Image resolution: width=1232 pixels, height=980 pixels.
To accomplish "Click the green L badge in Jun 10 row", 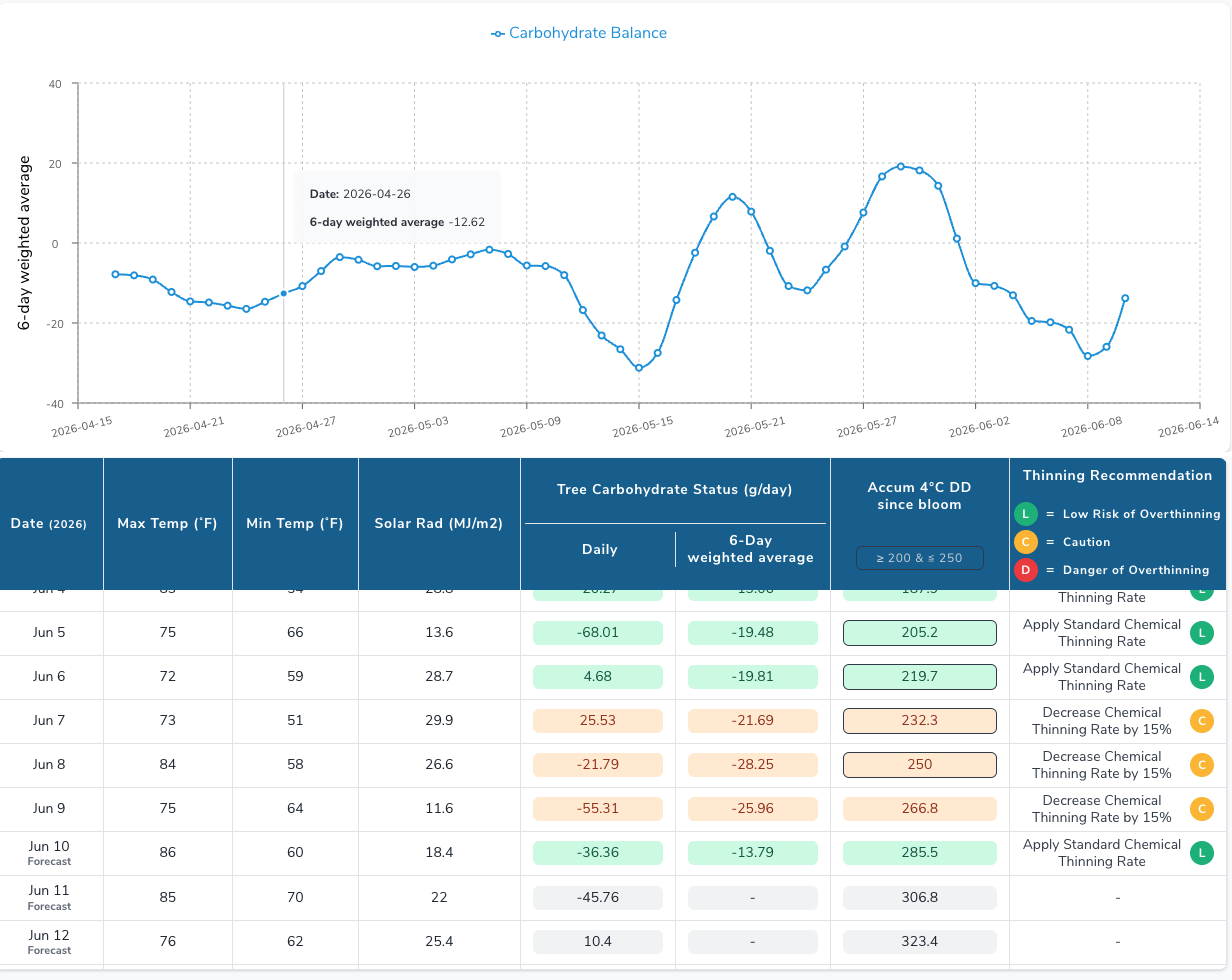I will point(1201,853).
